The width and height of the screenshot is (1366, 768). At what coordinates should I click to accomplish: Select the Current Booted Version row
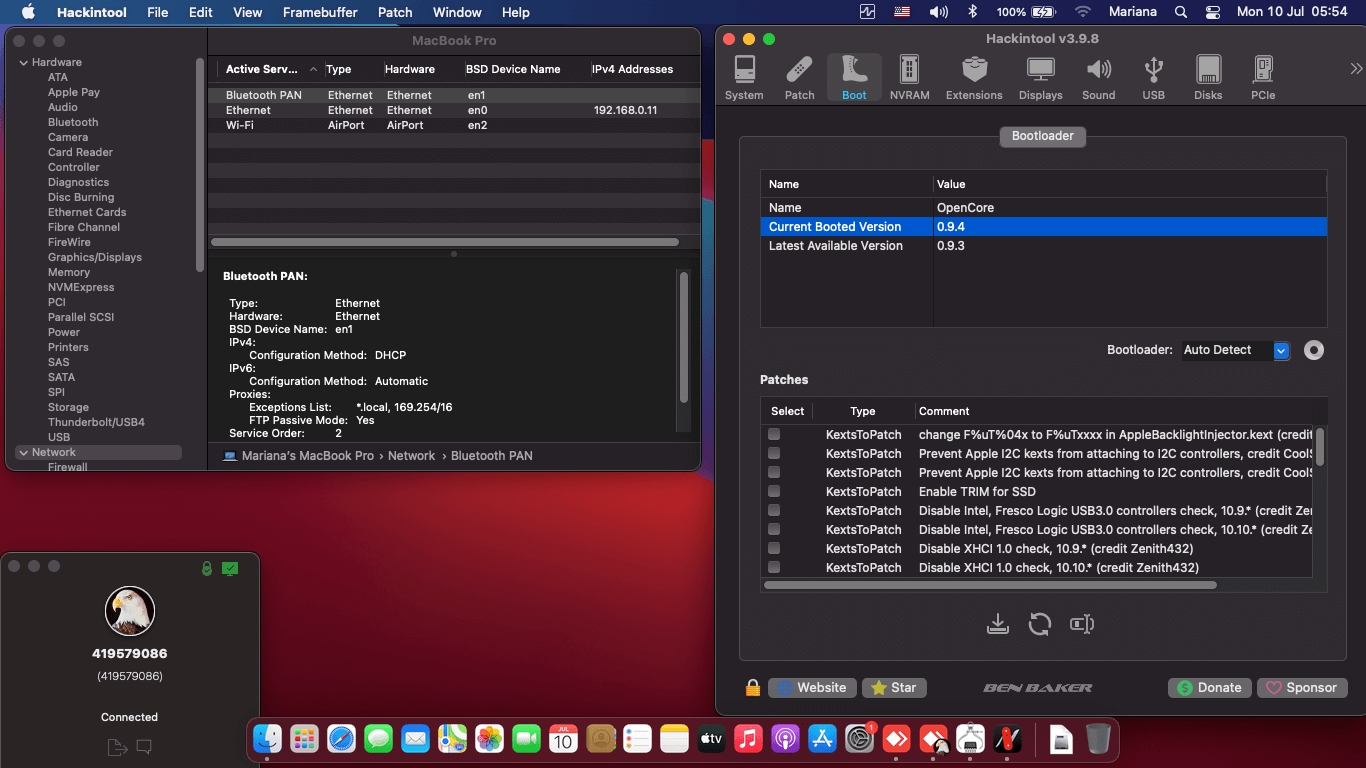pos(1044,227)
